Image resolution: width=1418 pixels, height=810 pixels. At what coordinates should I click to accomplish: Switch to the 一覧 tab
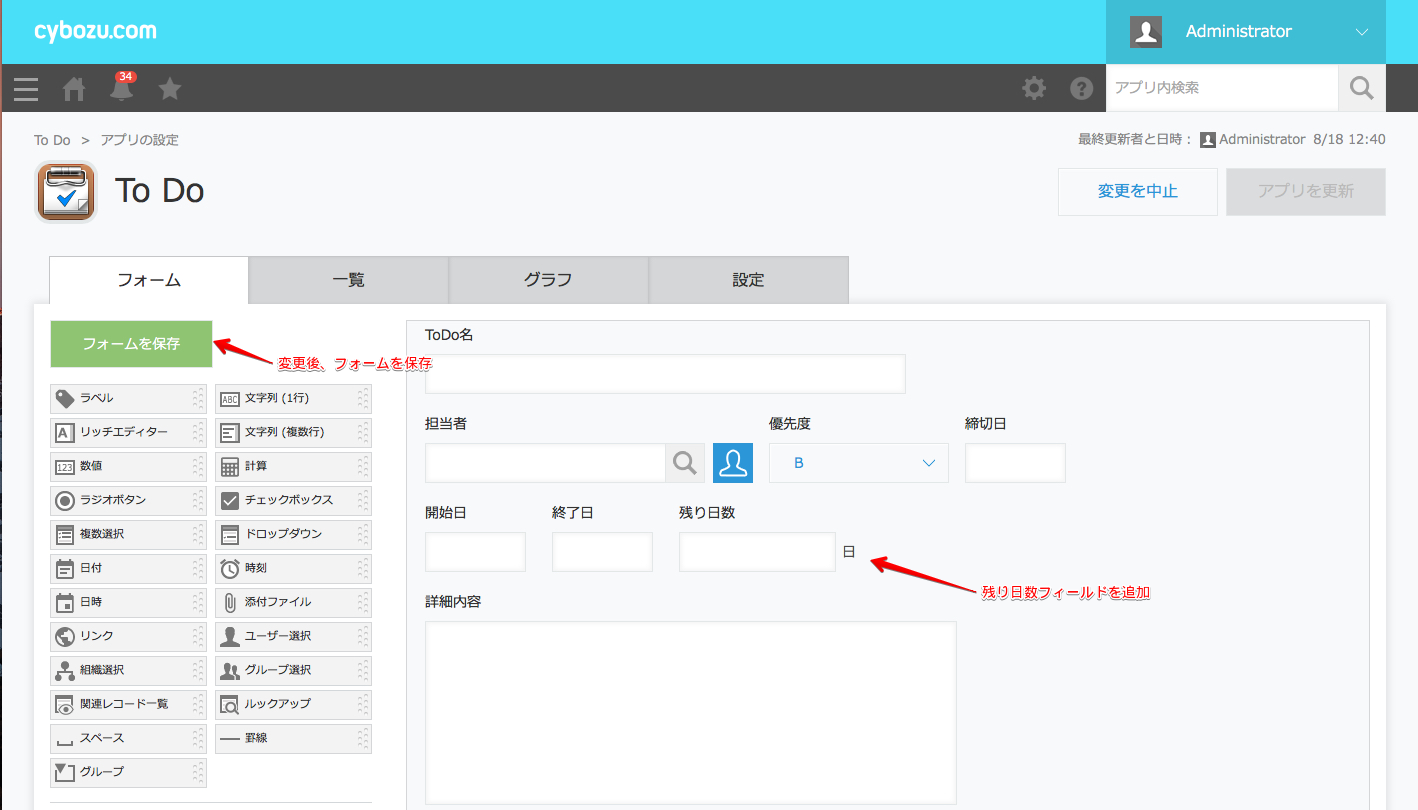[348, 280]
